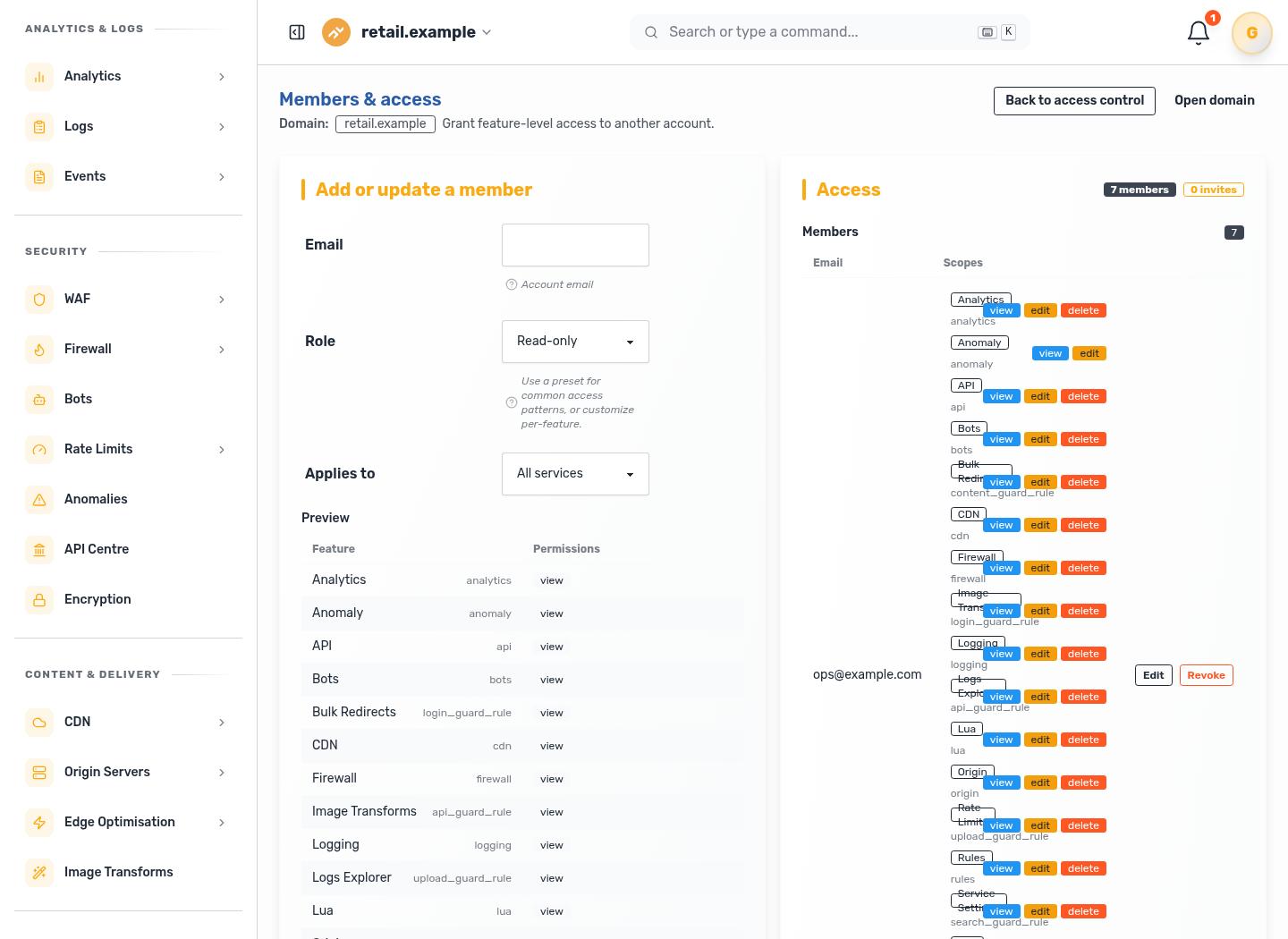
Task: Expand the Logs menu chevron
Action: 222,127
